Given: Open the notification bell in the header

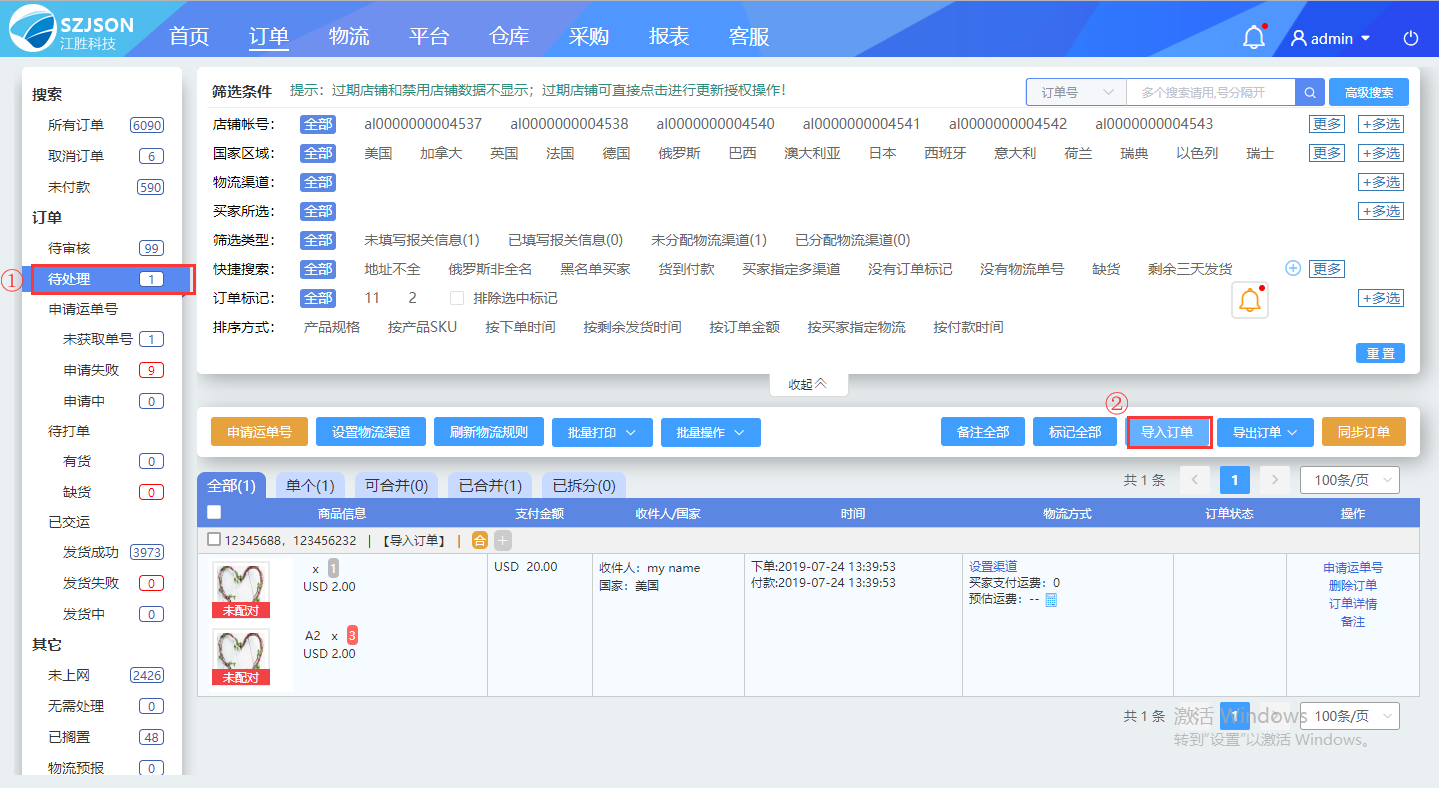Looking at the screenshot, I should (x=1253, y=37).
